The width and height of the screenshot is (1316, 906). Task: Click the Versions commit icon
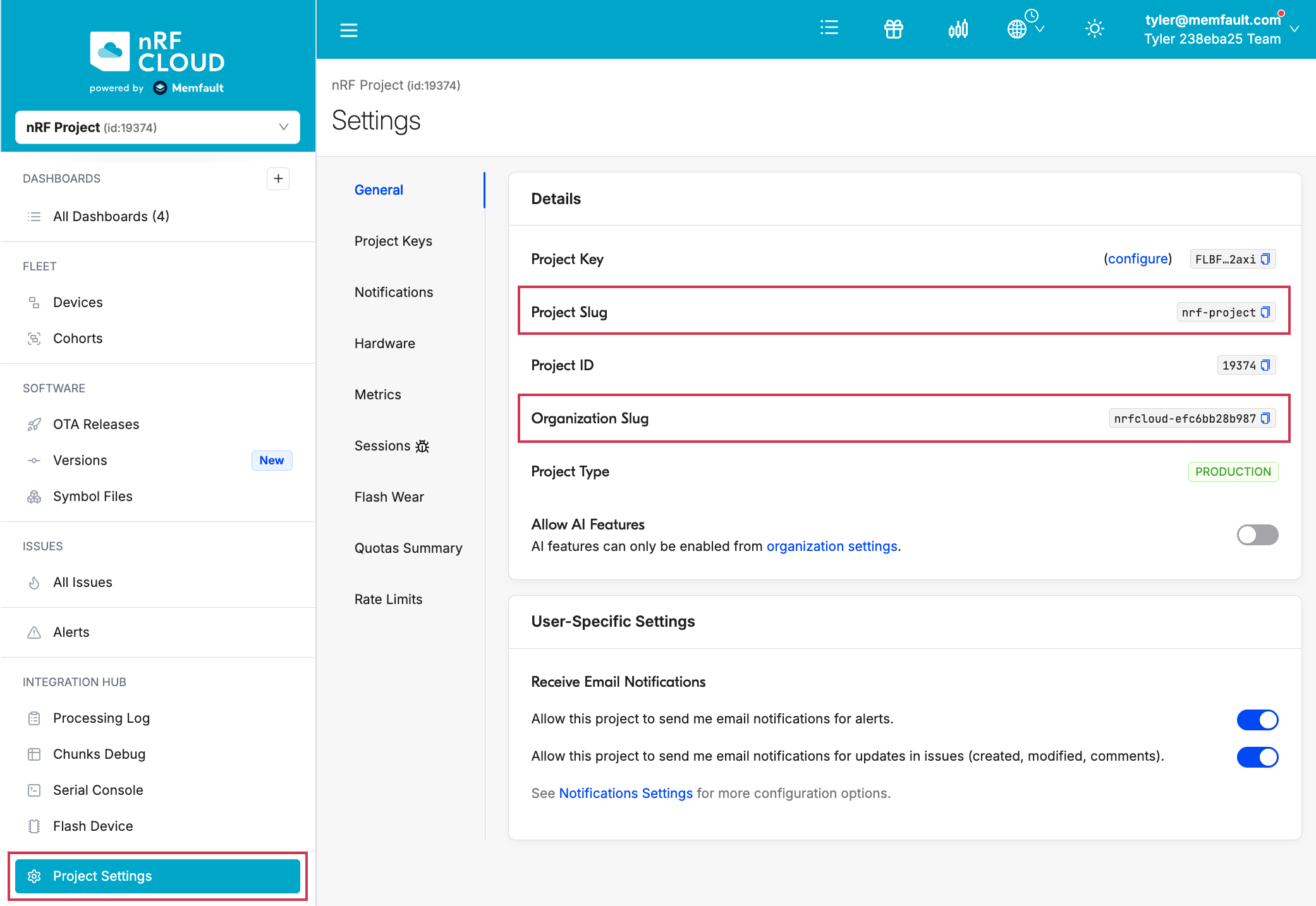pos(34,461)
